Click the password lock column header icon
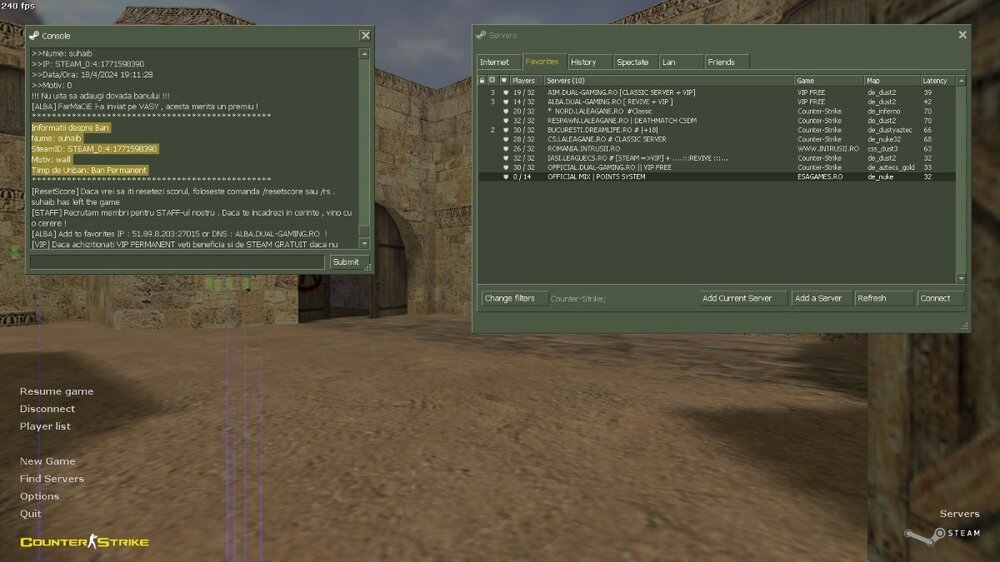This screenshot has height=562, width=1000. pos(482,80)
